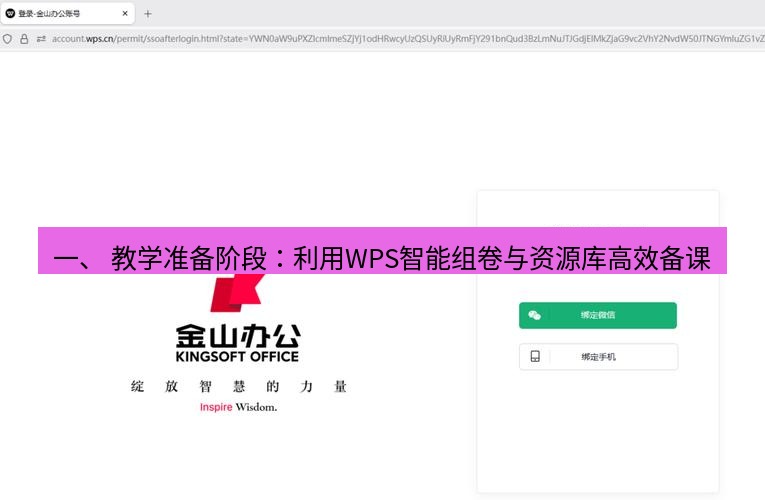This screenshot has height=500, width=765.
Task: Click the 金山办公 Chinese logo text
Action: coord(238,336)
